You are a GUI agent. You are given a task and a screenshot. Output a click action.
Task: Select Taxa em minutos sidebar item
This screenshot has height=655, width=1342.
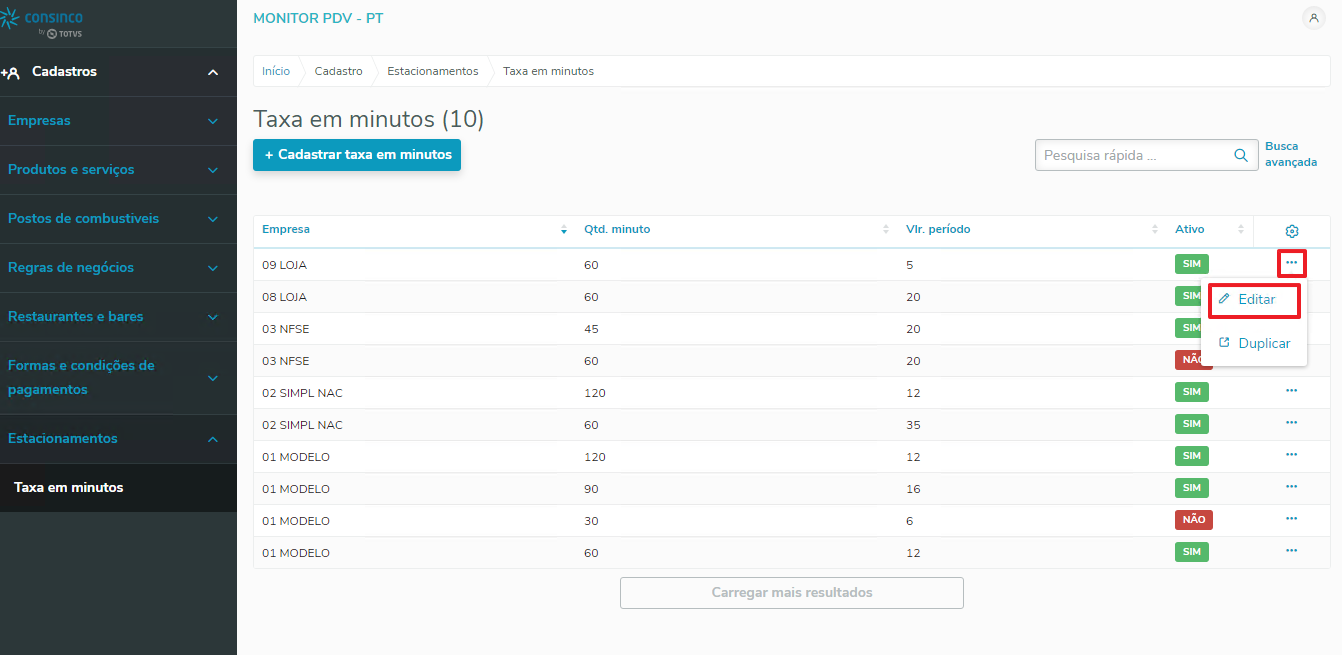[118, 488]
